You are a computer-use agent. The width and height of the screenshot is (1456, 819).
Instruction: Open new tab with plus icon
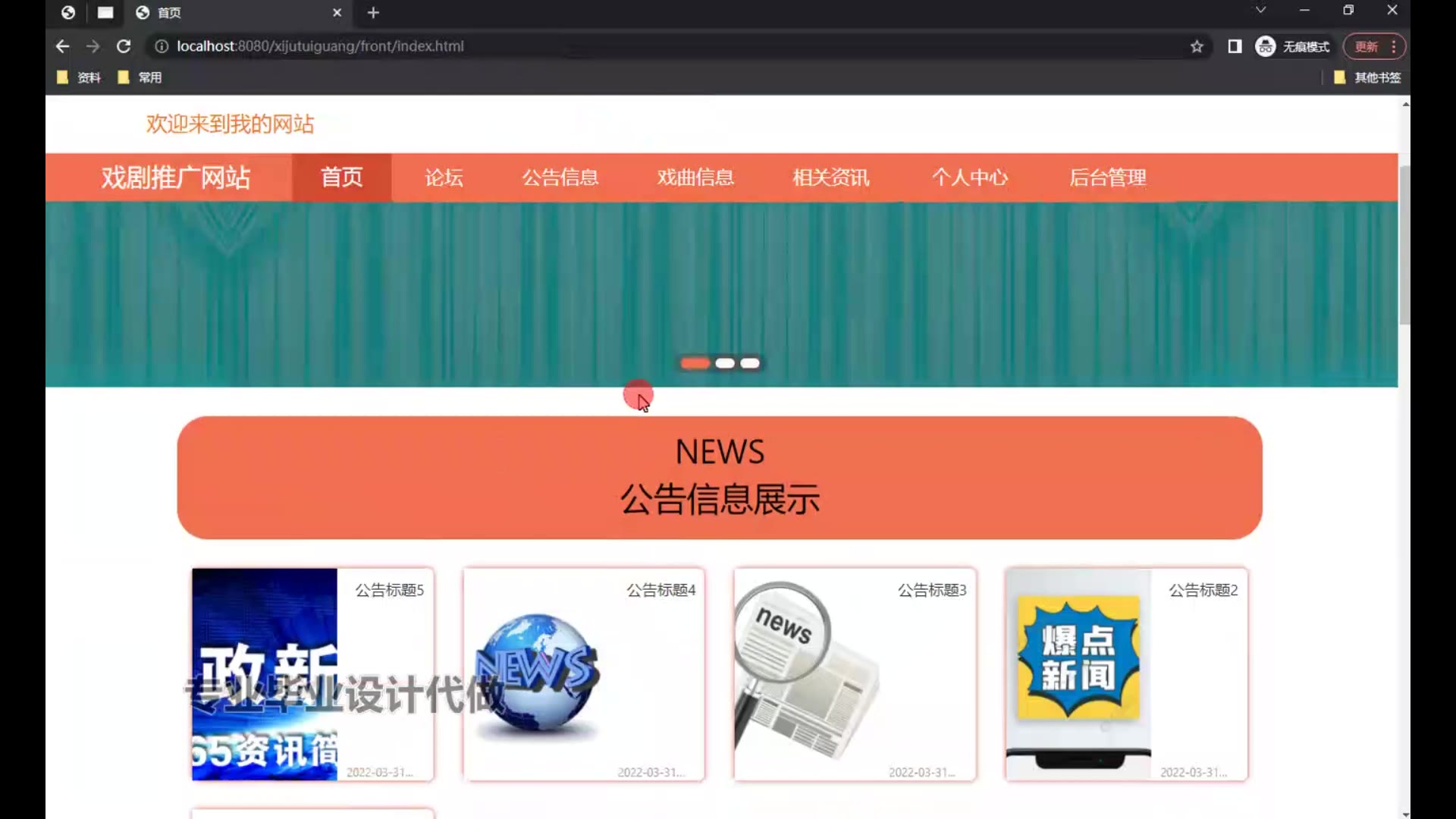click(373, 13)
